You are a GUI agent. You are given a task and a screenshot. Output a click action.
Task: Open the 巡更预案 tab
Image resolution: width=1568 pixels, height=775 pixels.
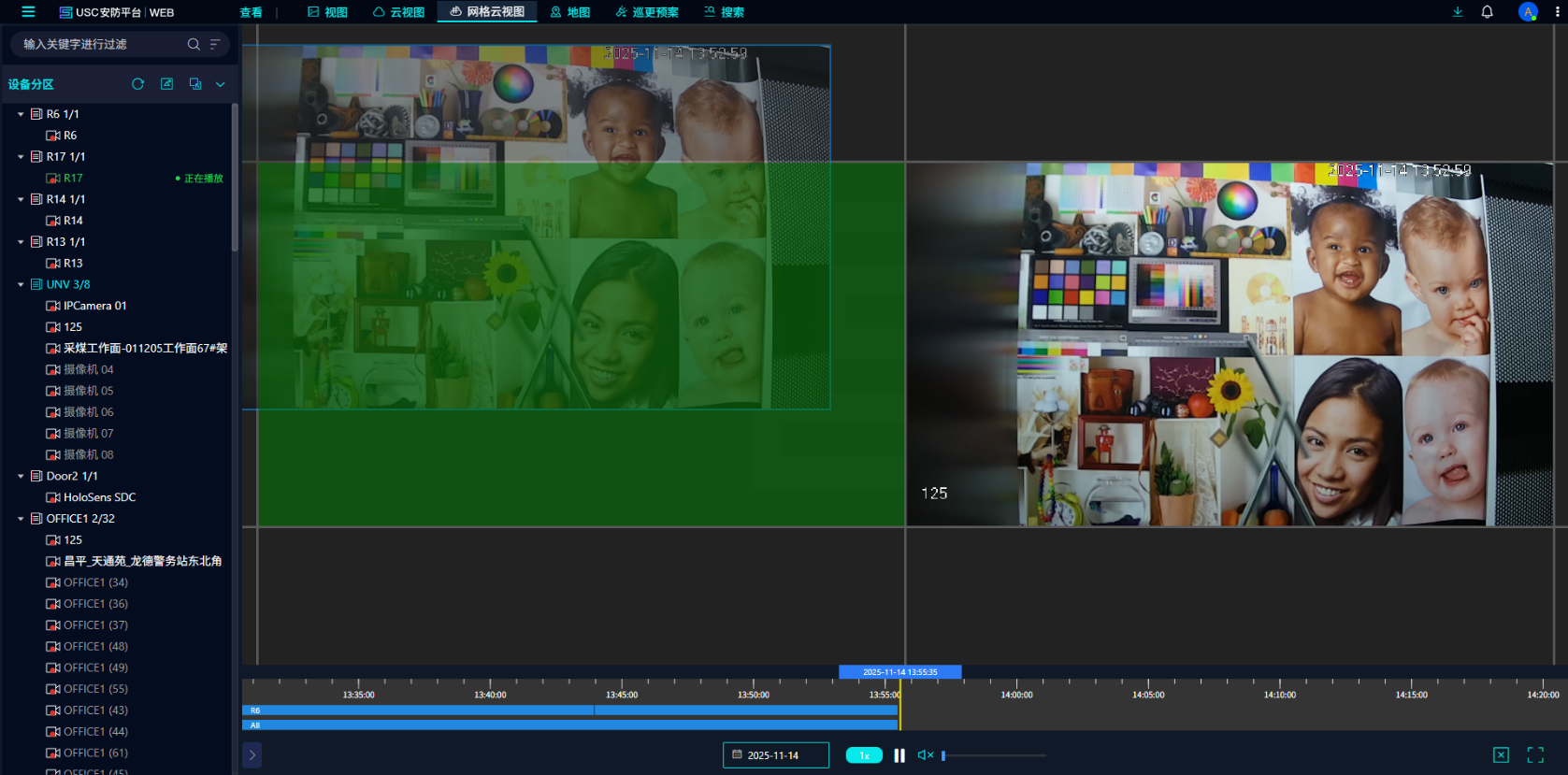(647, 12)
